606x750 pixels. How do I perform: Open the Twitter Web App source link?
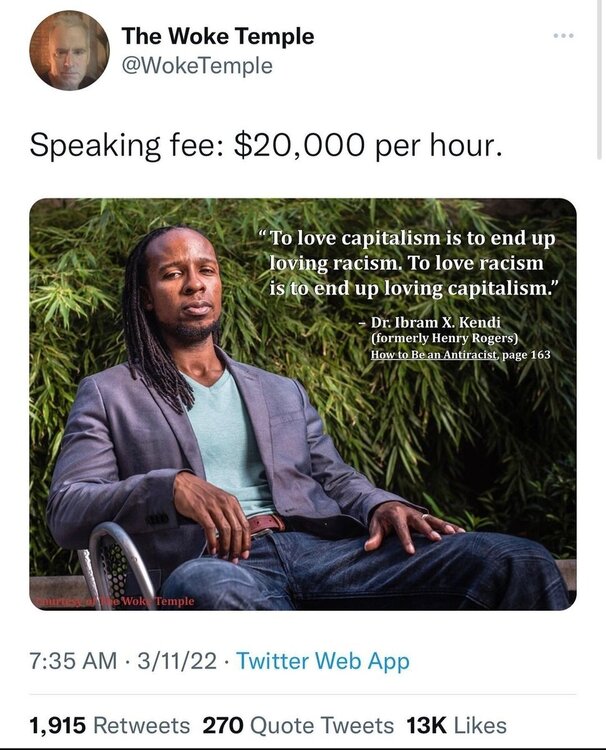click(323, 661)
